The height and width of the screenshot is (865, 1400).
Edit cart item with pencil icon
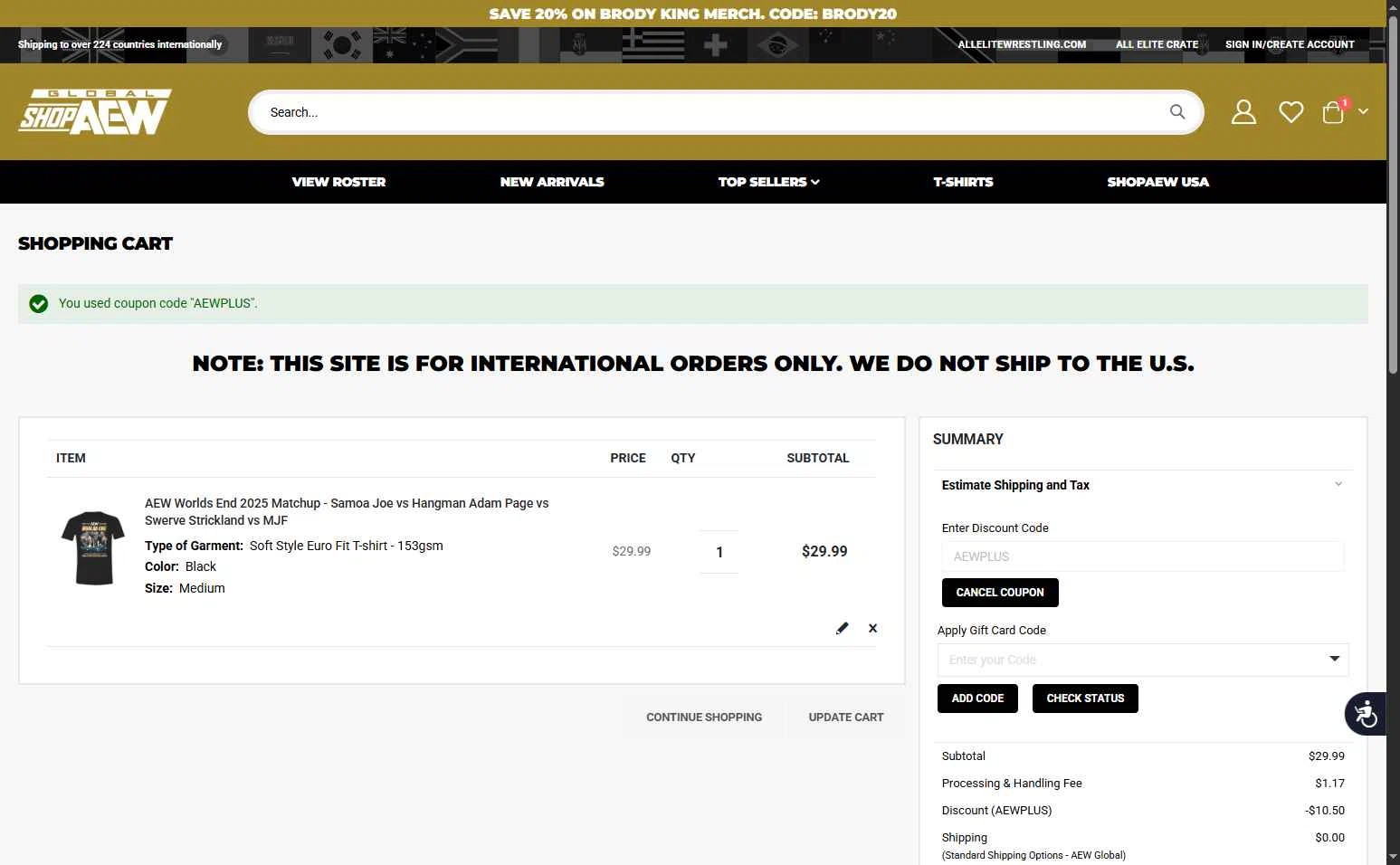tap(843, 628)
